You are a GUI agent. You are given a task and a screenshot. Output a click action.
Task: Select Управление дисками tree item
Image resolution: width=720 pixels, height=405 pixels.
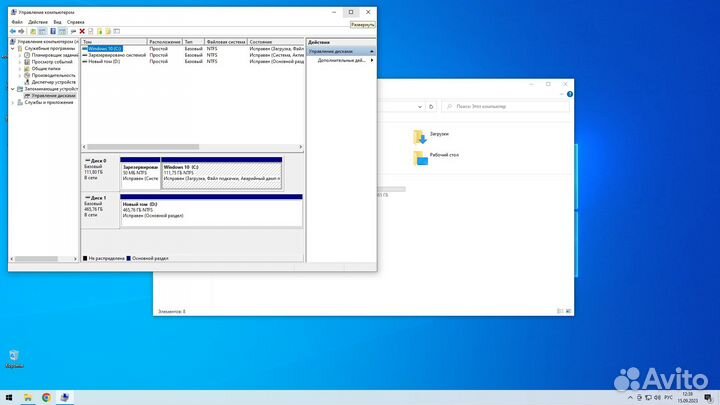(x=50, y=96)
